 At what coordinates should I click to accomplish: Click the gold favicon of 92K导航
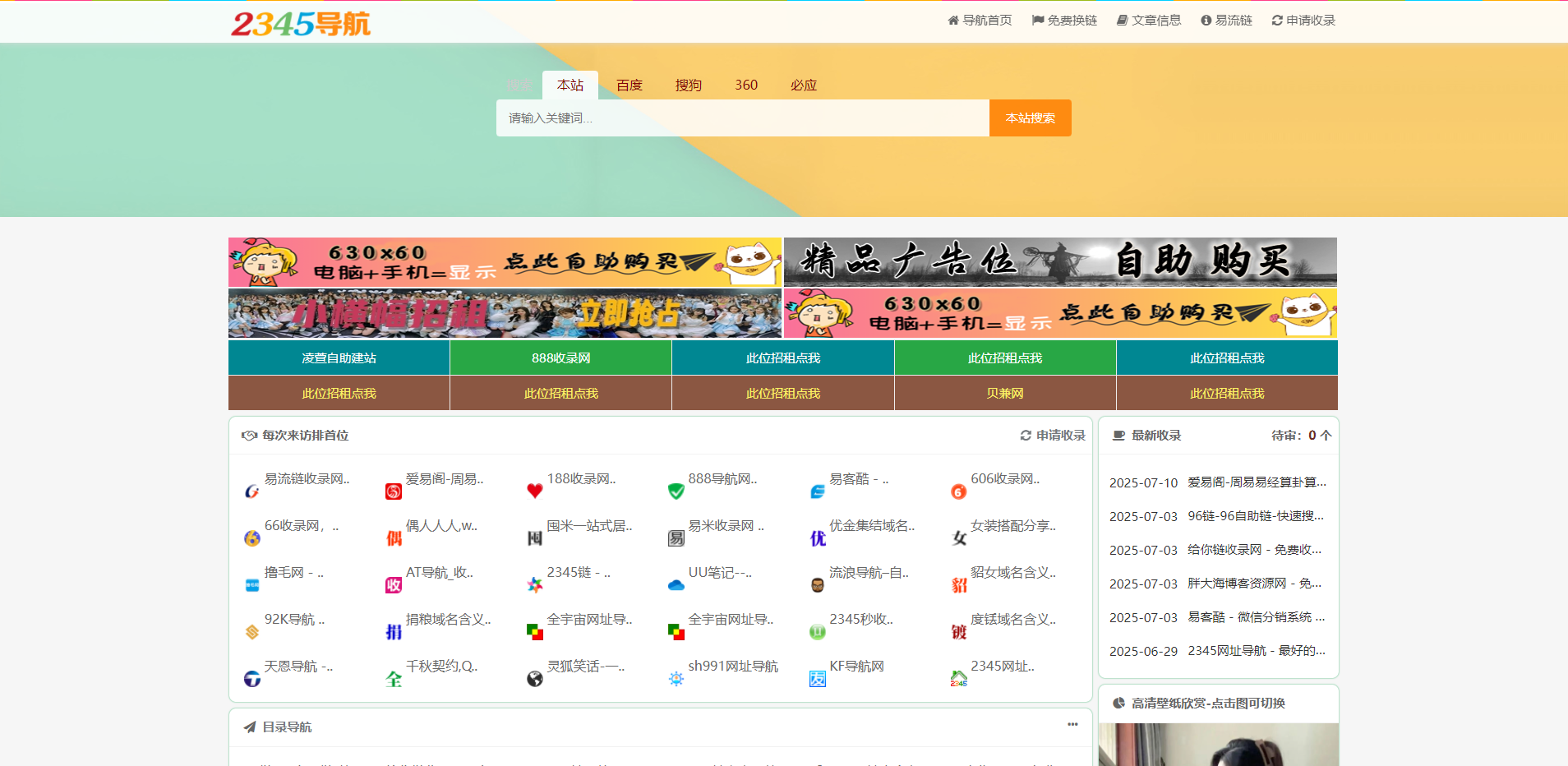[252, 632]
